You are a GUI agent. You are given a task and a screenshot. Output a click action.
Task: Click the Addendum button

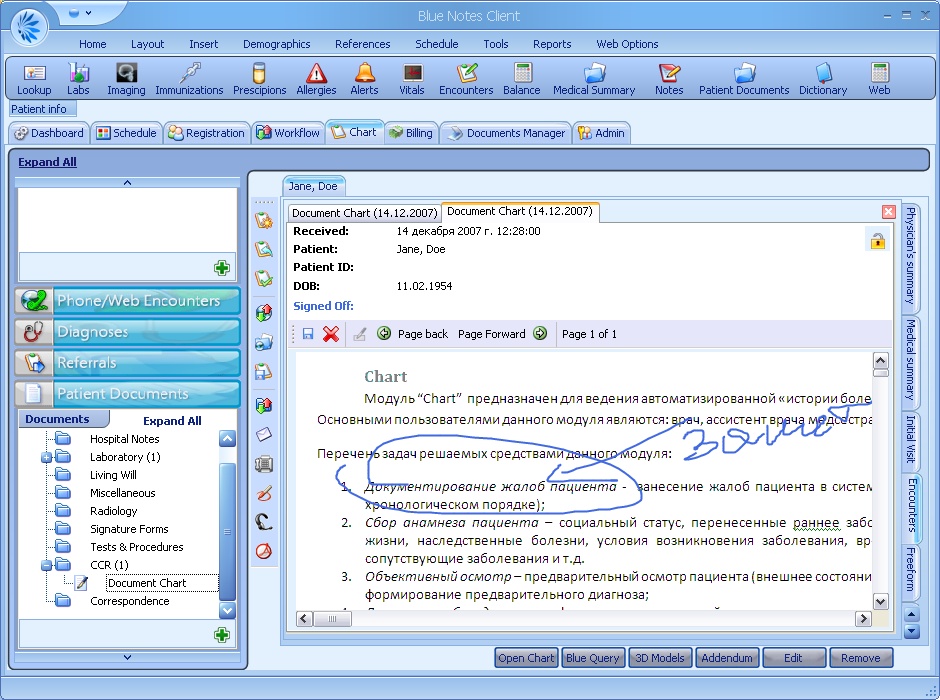[x=727, y=658]
